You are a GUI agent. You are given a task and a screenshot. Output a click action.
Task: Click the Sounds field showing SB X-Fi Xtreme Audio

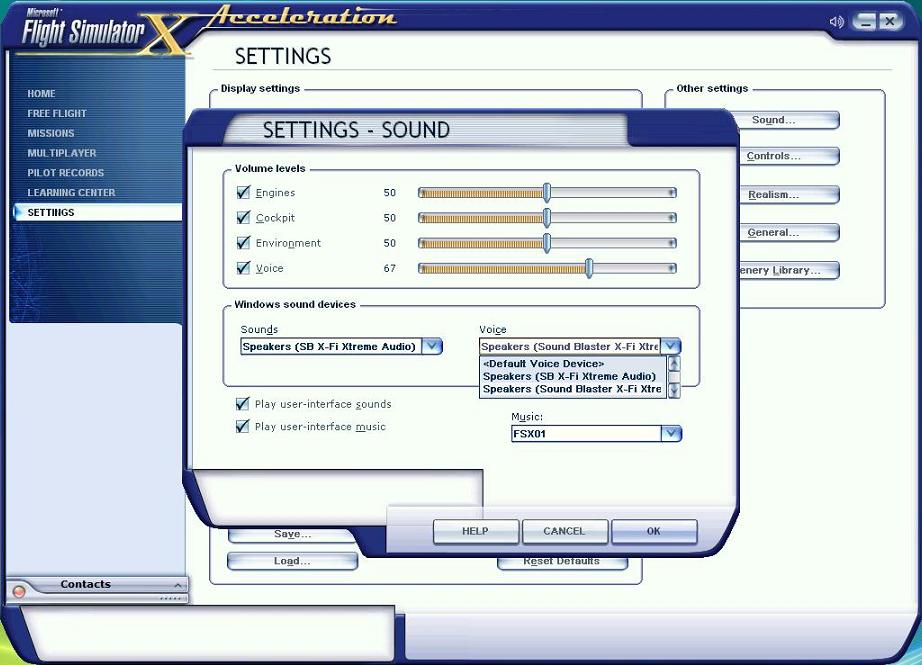[331, 346]
